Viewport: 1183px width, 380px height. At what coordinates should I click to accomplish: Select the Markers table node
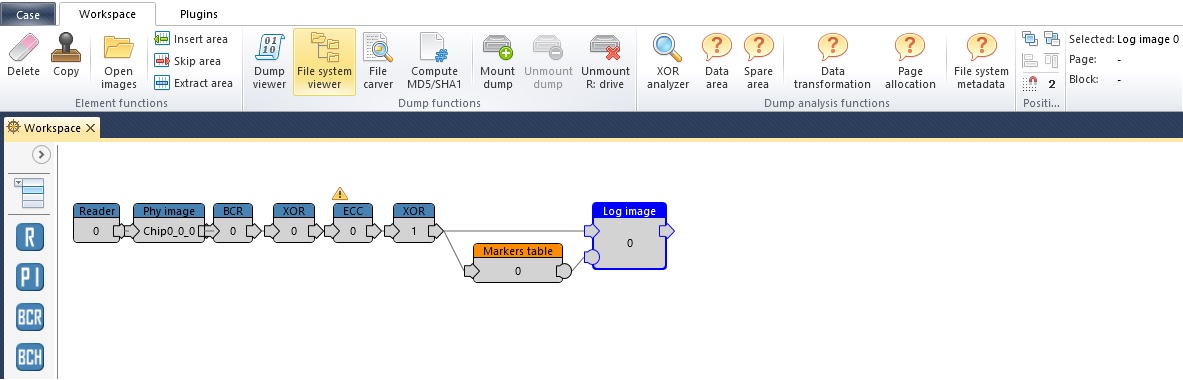point(518,262)
